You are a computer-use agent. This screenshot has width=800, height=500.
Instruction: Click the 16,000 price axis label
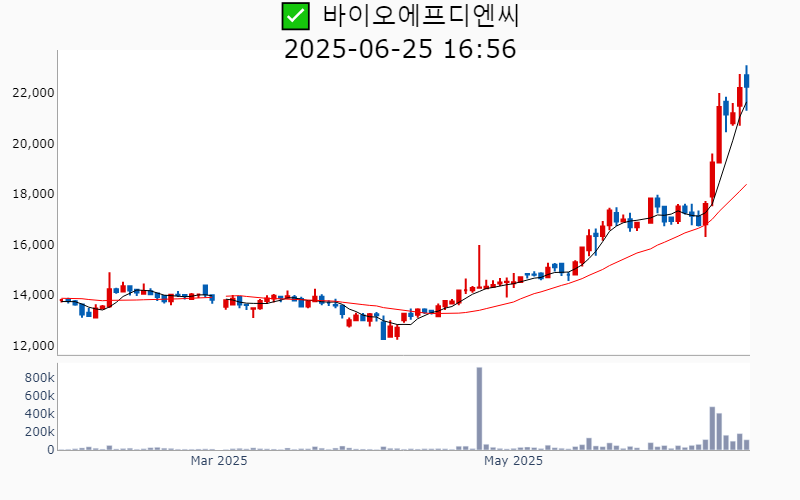coord(33,245)
